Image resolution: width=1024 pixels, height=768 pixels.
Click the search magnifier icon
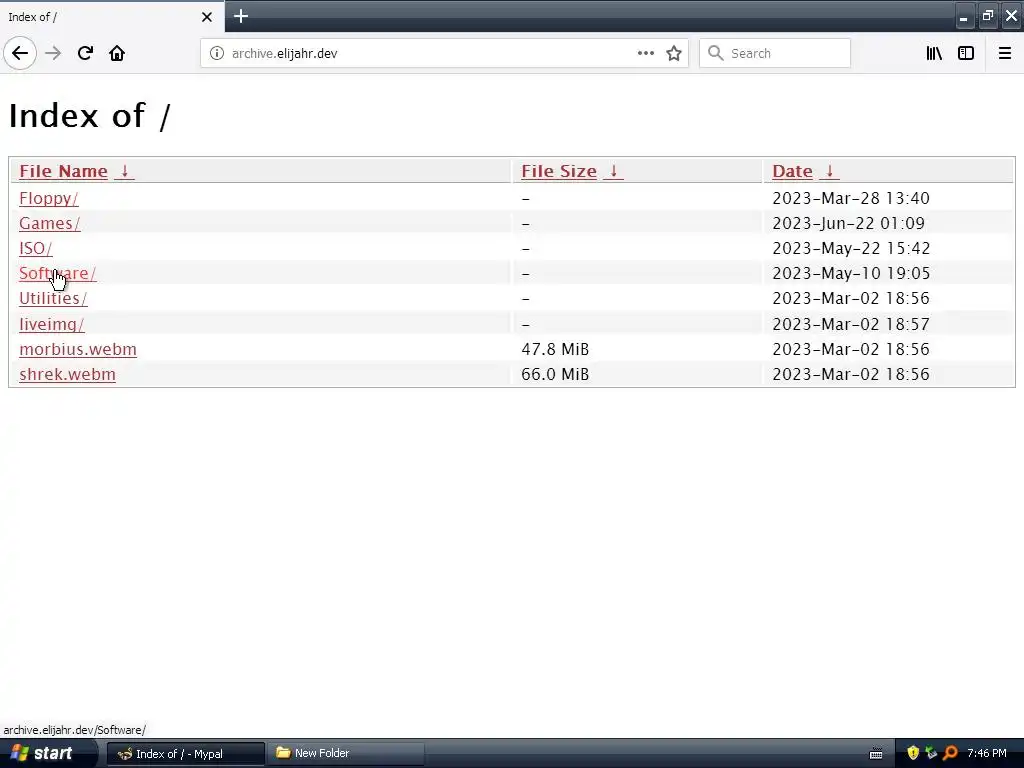pyautogui.click(x=716, y=53)
